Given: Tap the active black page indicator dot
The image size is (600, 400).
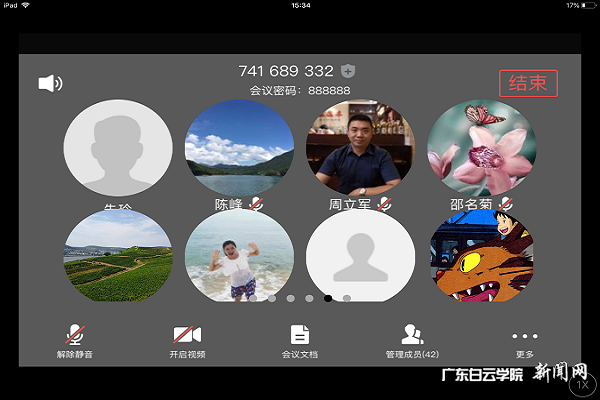Looking at the screenshot, I should click(328, 298).
